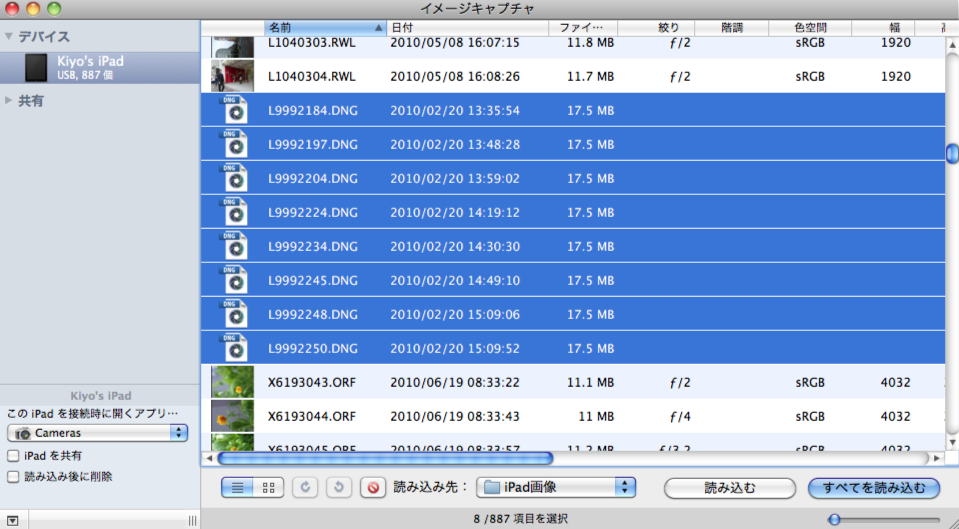Enable the iPad を共有 checkbox

click(13, 456)
